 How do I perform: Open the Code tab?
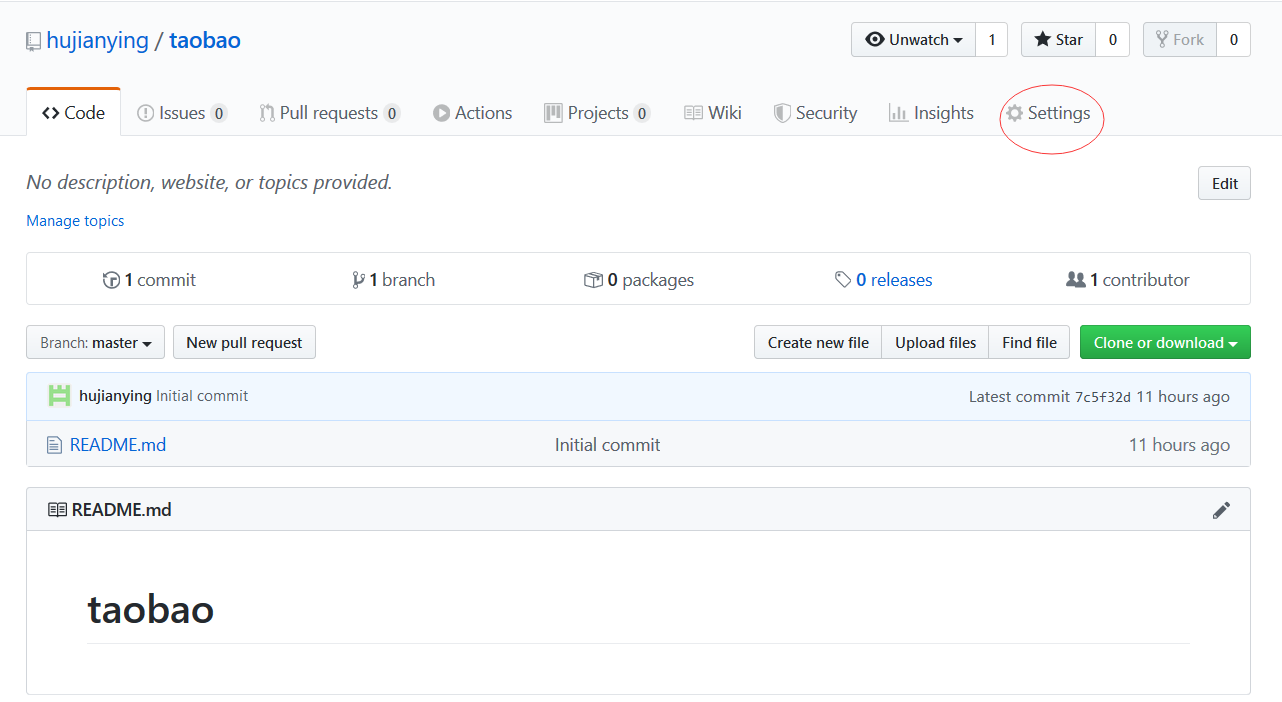pos(73,113)
